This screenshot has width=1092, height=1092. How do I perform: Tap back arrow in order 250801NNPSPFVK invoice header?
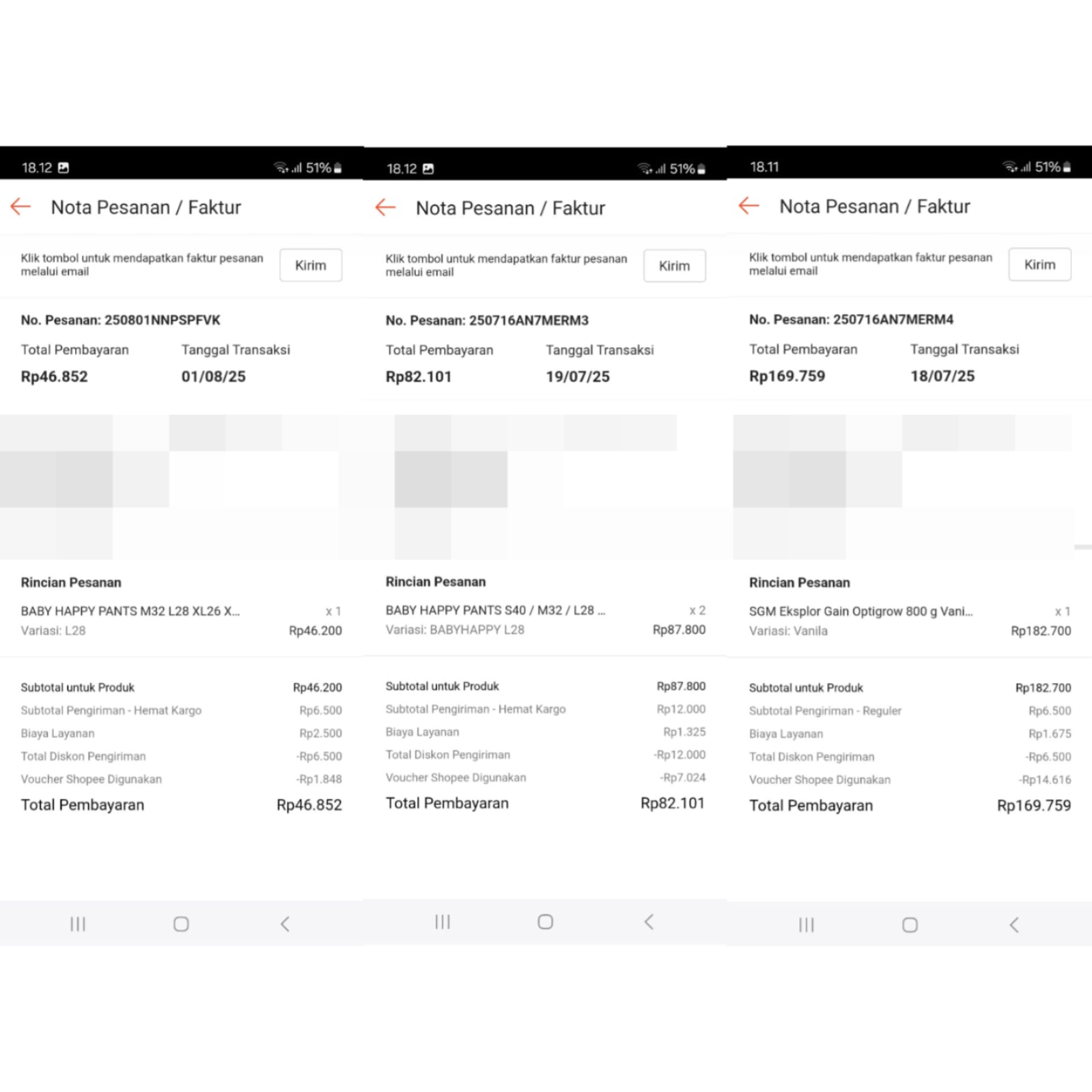coord(21,207)
